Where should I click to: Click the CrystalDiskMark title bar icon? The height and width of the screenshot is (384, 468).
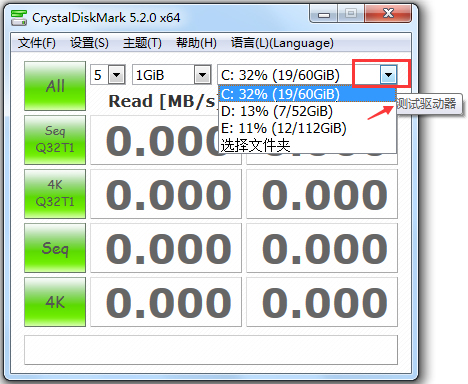[19, 18]
